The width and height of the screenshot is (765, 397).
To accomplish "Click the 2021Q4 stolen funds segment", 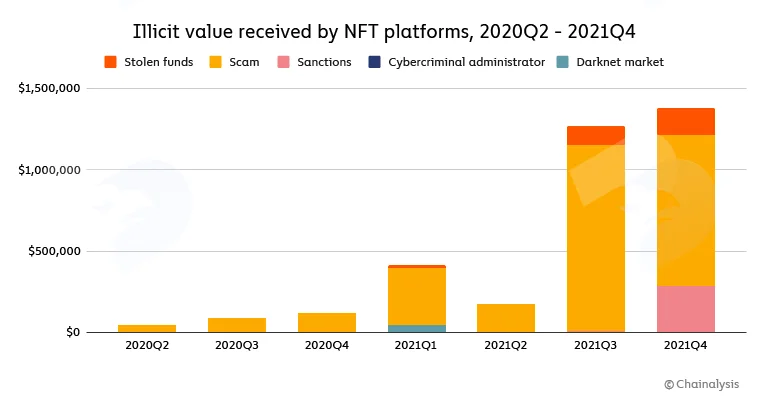I will (x=685, y=121).
